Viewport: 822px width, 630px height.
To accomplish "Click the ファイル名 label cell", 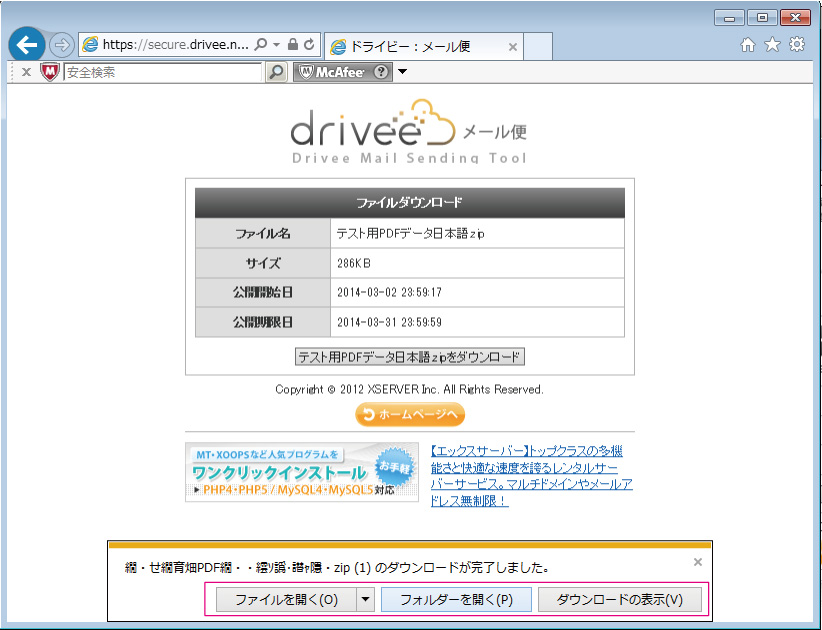I will (263, 233).
